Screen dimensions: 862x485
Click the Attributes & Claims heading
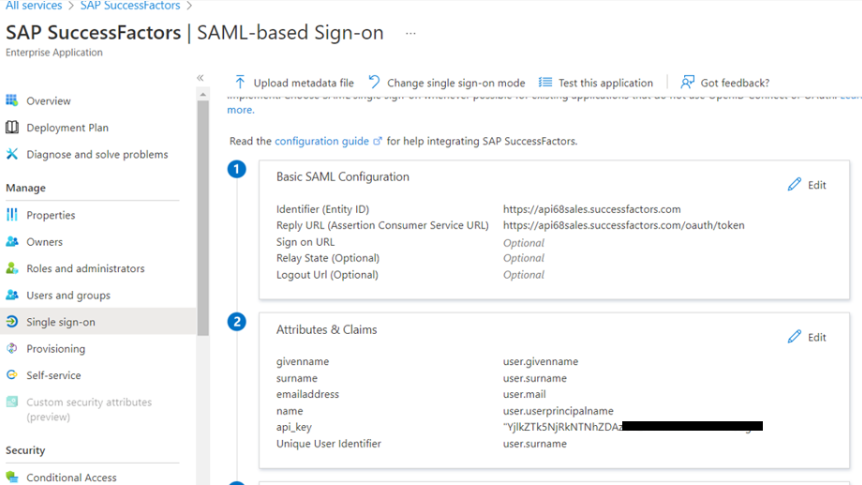click(x=327, y=329)
